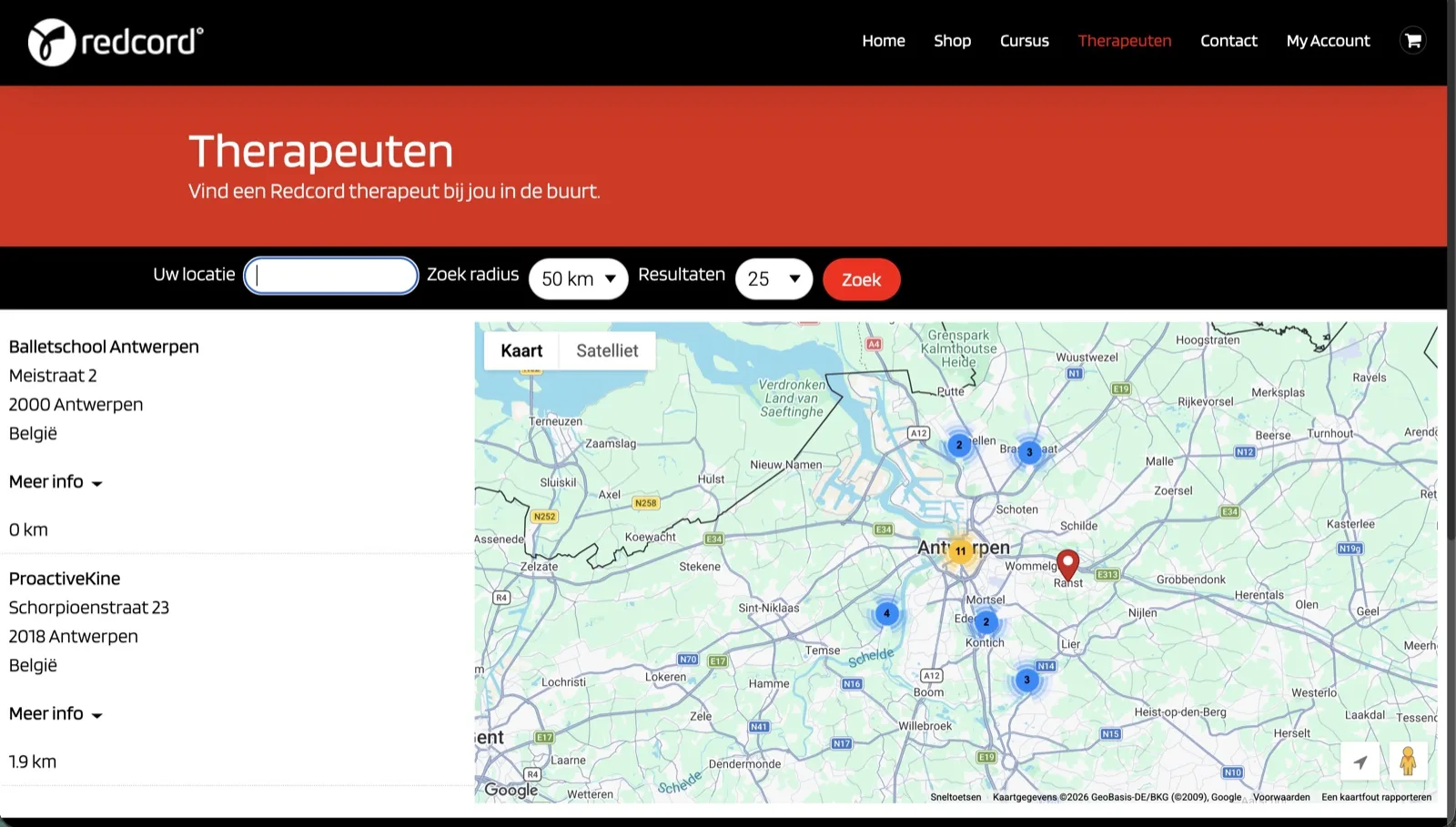This screenshot has height=827, width=1456.
Task: Click the my-location arrow on the map
Action: point(1360,761)
